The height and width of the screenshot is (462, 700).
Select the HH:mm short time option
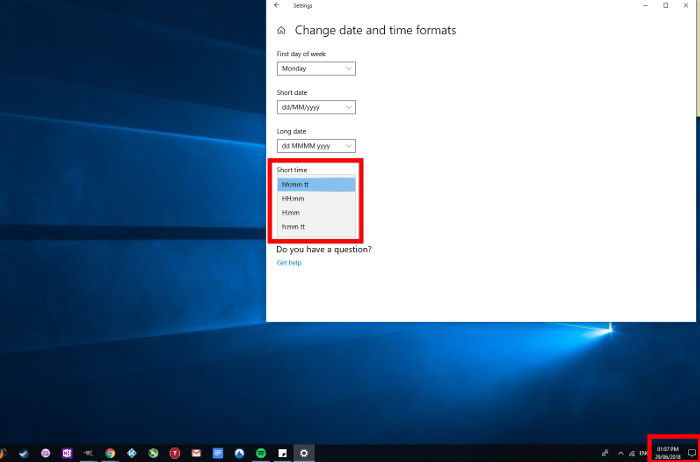pyautogui.click(x=316, y=199)
